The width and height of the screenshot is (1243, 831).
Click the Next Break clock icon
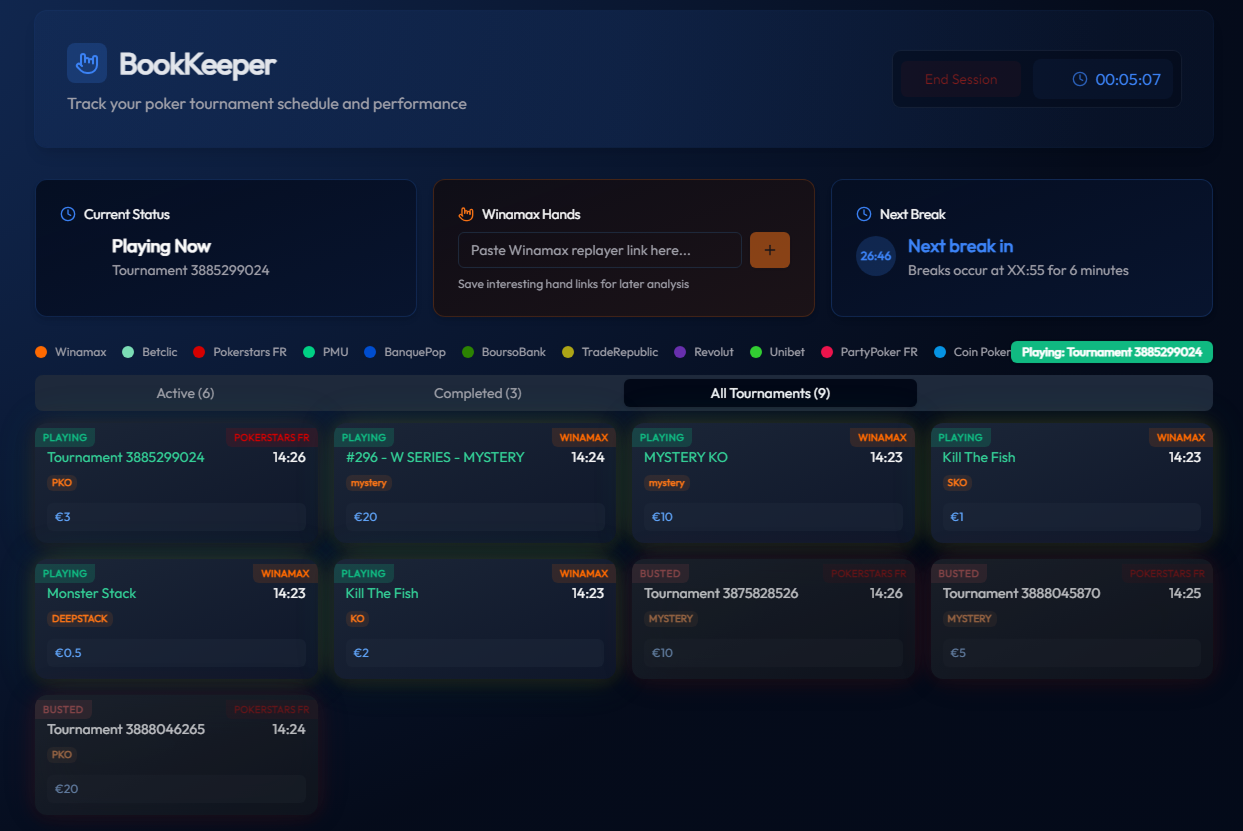pyautogui.click(x=863, y=214)
